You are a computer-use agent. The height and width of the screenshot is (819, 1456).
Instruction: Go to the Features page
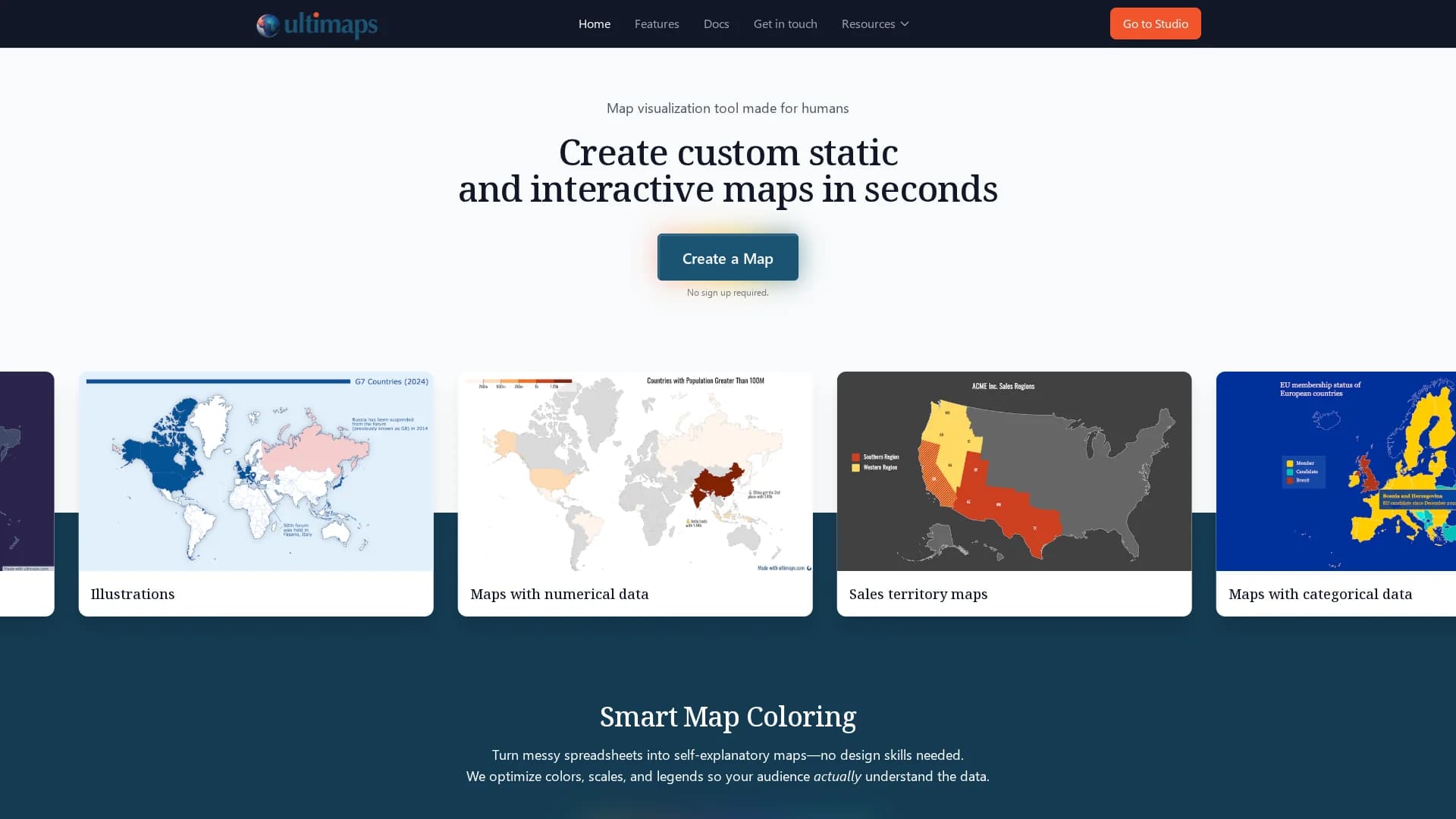[656, 24]
